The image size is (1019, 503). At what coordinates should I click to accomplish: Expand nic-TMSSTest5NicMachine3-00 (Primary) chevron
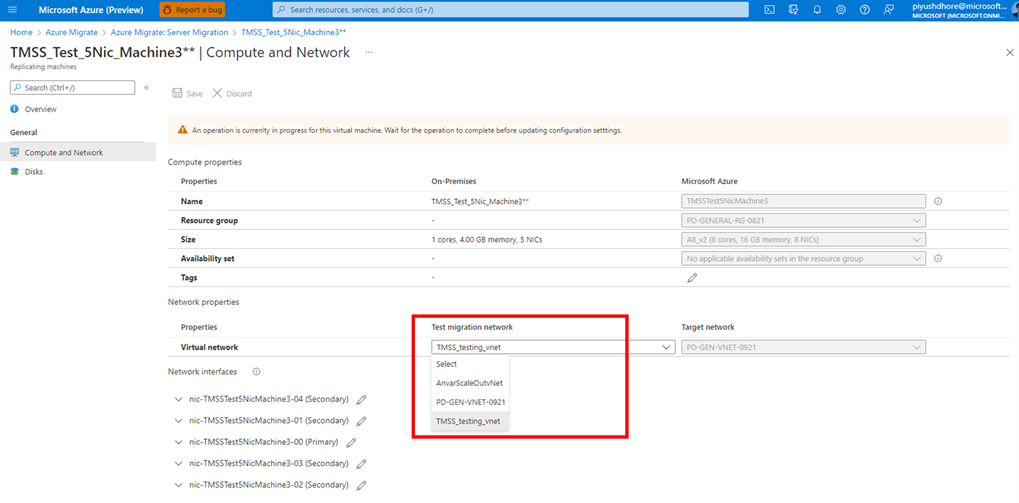(x=179, y=442)
